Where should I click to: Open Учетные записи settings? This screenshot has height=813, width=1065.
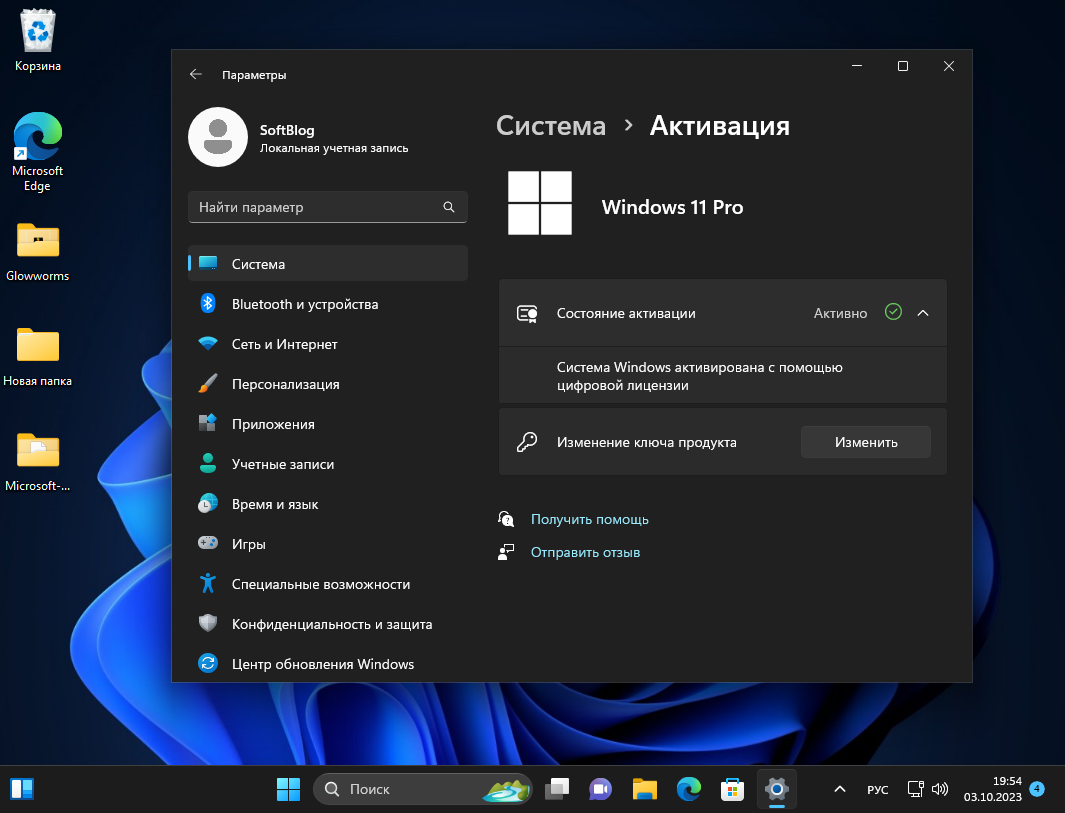point(328,464)
